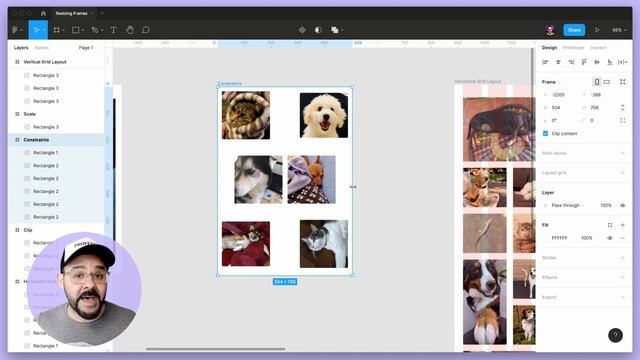Viewport: 640px width, 360px height.
Task: Click the Align right icon
Action: pyautogui.click(x=571, y=62)
